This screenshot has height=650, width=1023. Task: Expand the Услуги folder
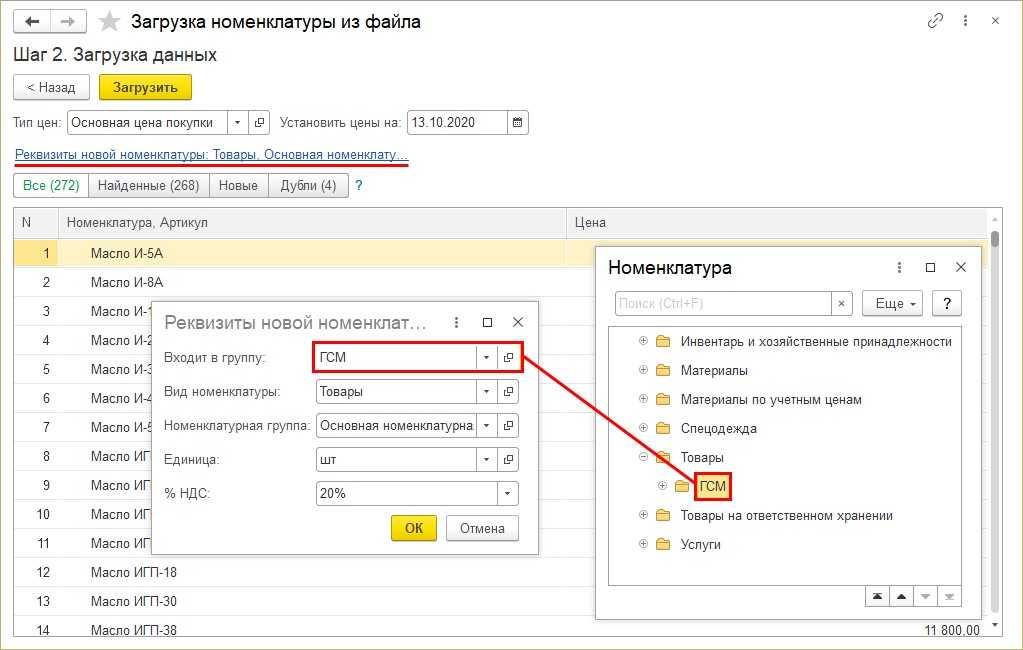[643, 545]
